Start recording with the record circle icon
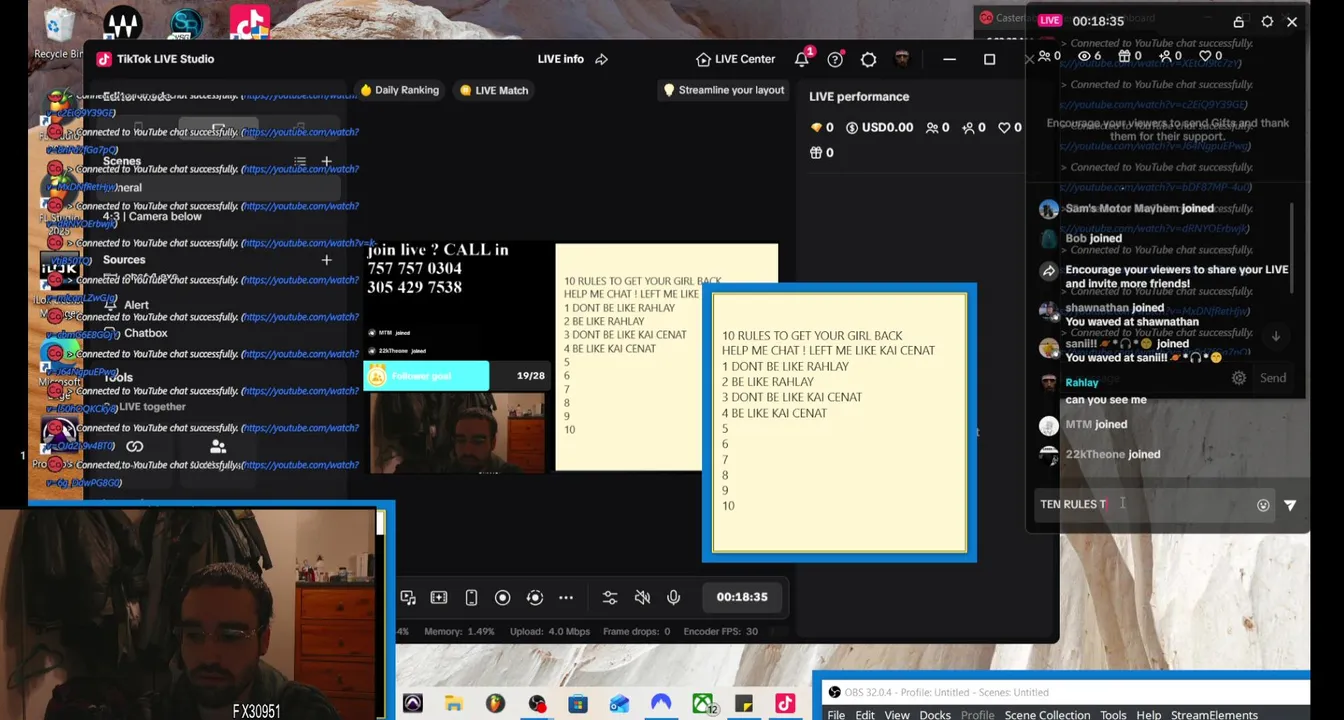The height and width of the screenshot is (720, 1344). click(503, 597)
